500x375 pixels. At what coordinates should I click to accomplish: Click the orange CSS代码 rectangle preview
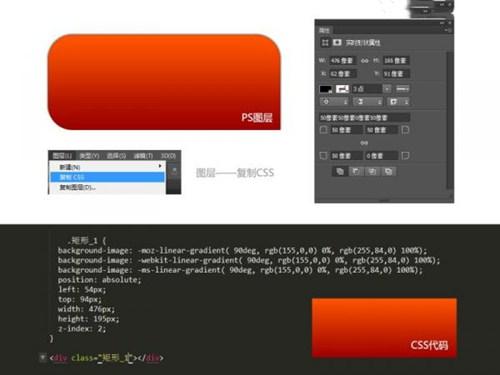tap(384, 328)
